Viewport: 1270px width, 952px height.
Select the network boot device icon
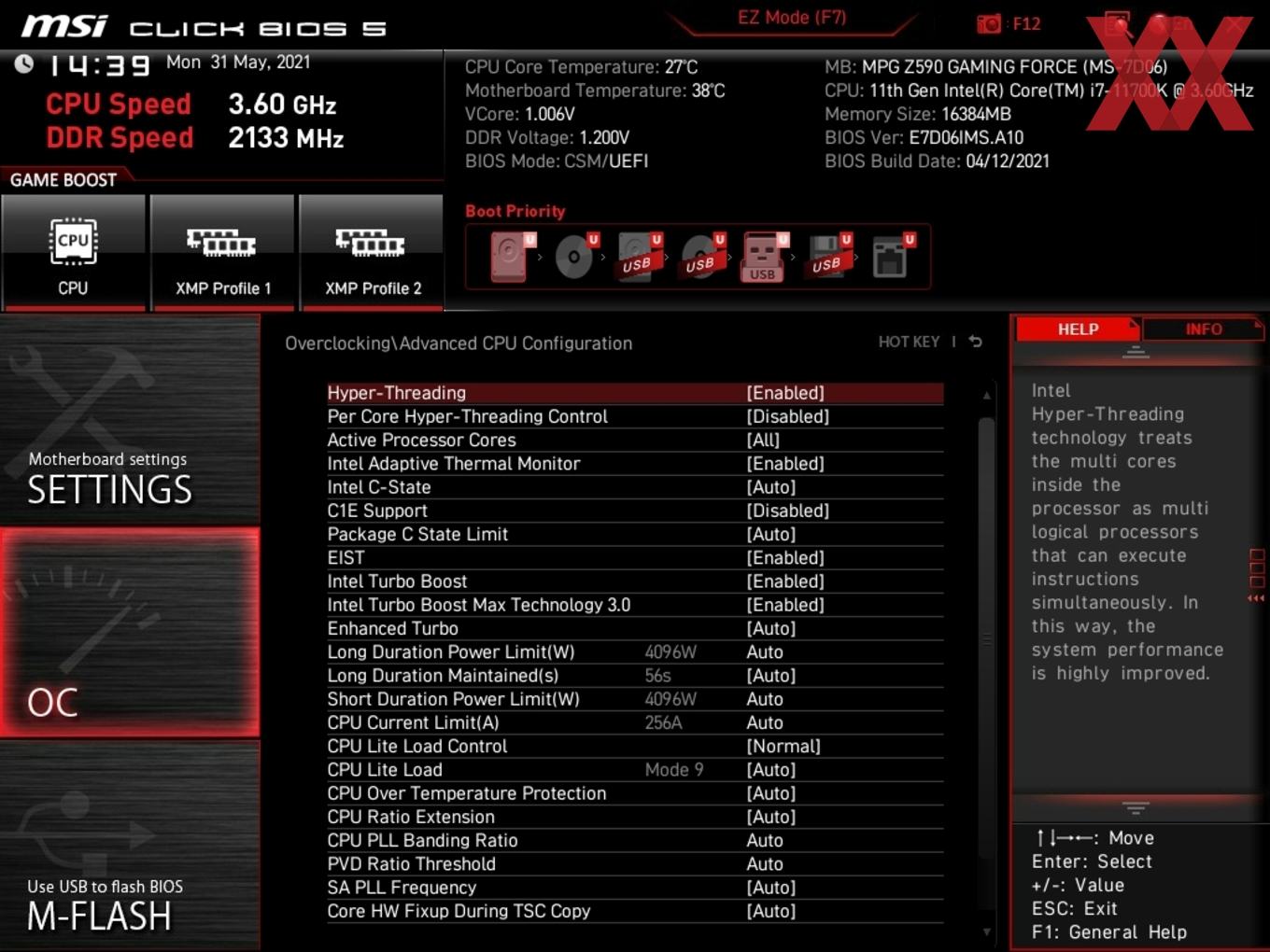point(892,257)
